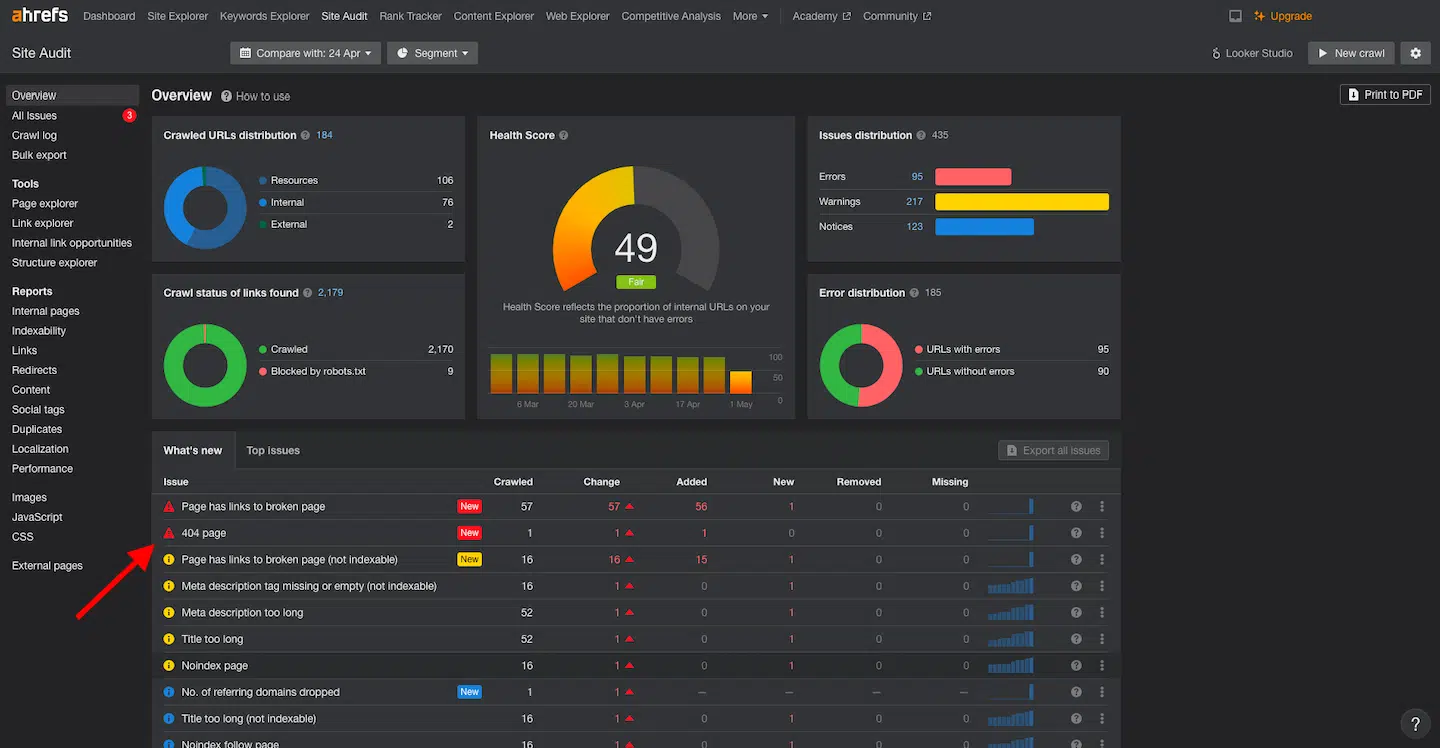Screen dimensions: 1440x748
Task: Click the ahrefs logo
Action: coord(40,16)
